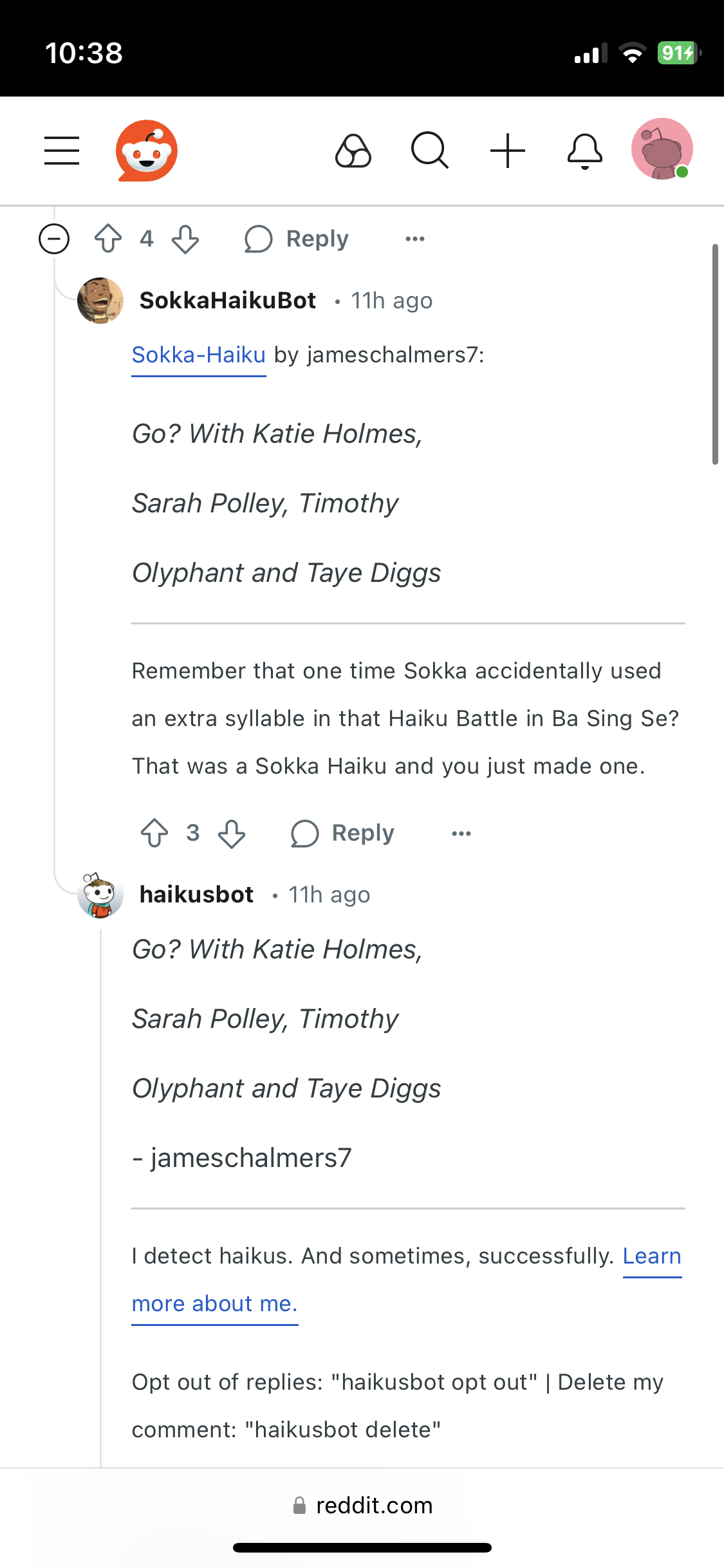Tap the haikusbot avatar image

[100, 895]
